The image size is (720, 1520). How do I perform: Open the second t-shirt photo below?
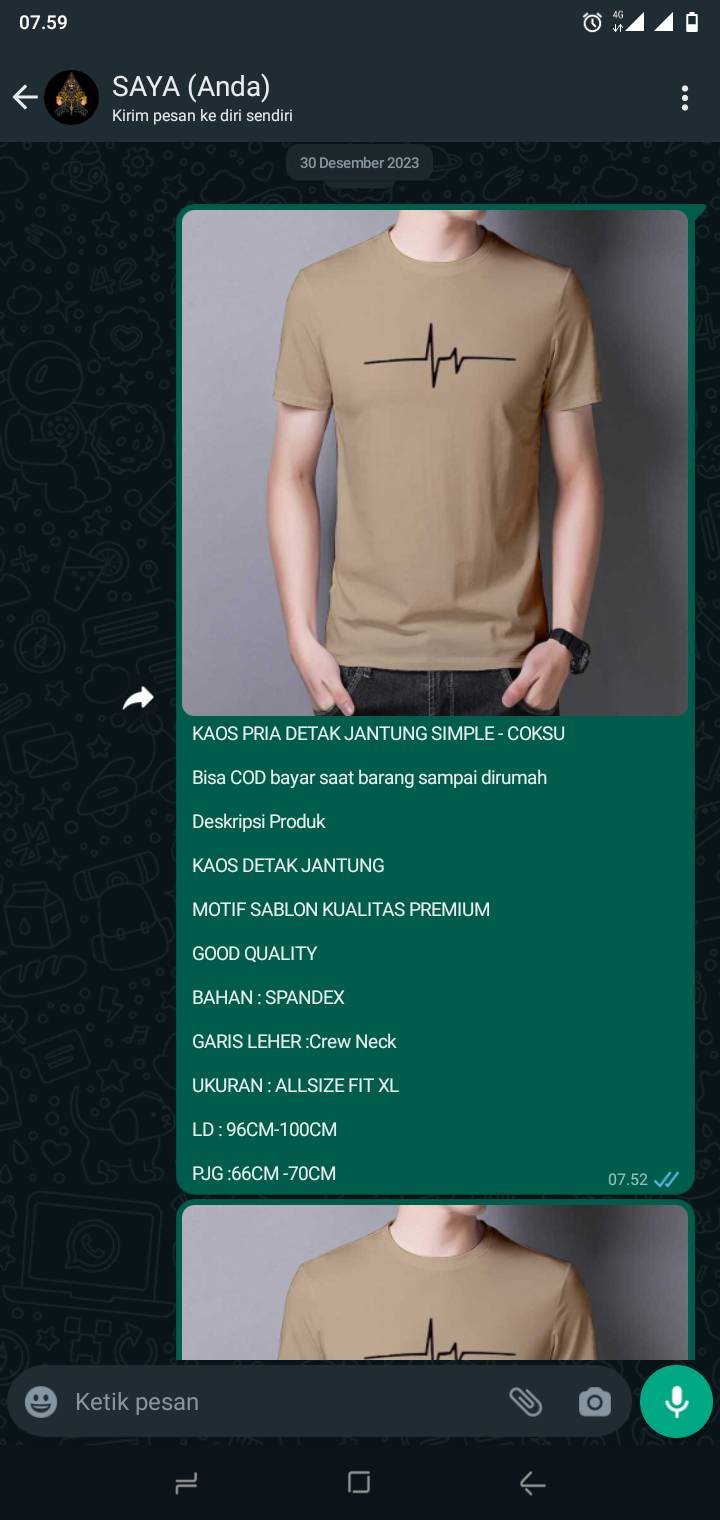point(435,1282)
